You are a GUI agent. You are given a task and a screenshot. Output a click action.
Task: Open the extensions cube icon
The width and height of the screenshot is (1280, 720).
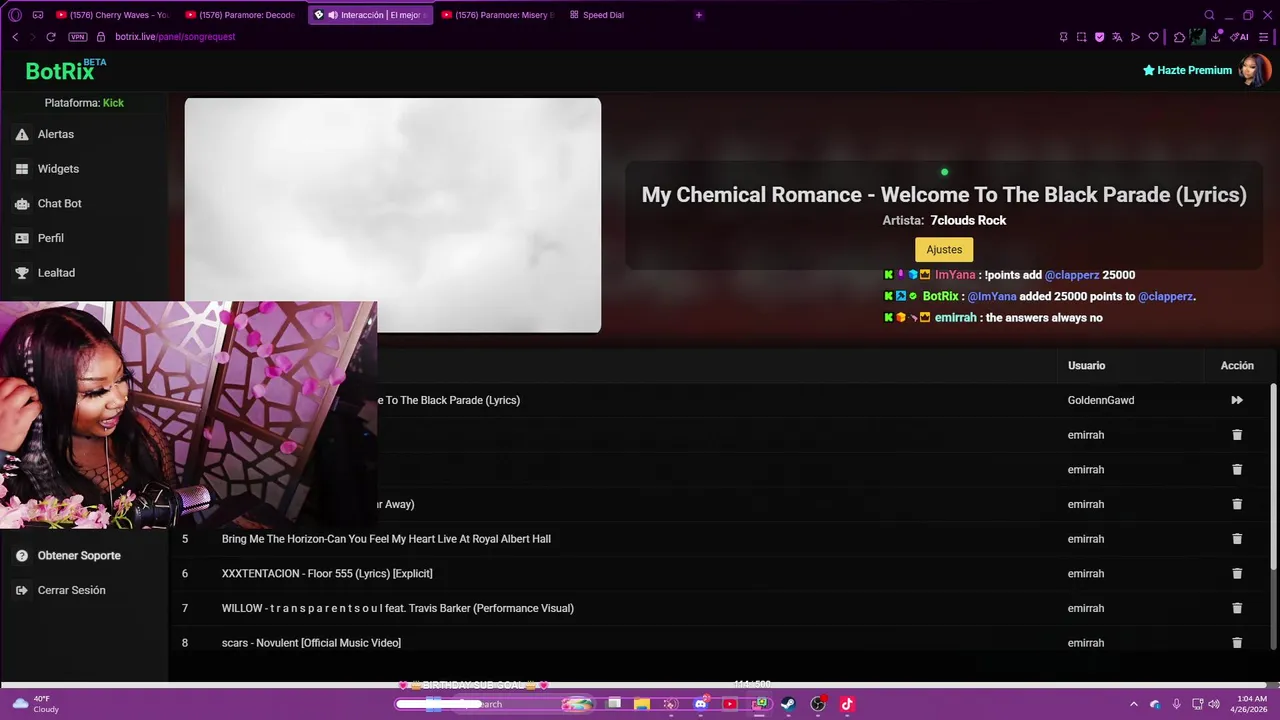[x=1179, y=37]
